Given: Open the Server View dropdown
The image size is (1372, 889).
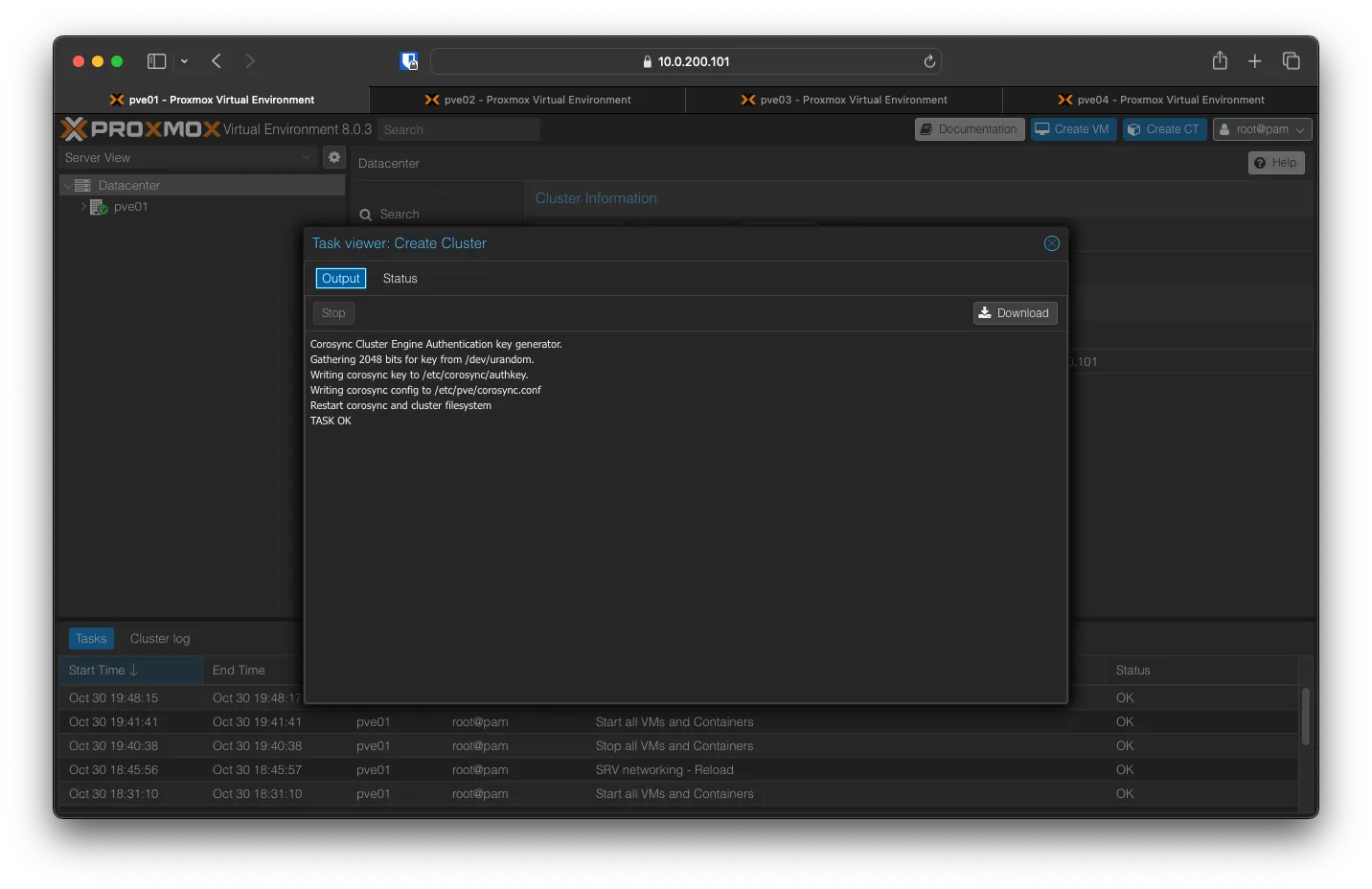Looking at the screenshot, I should pyautogui.click(x=188, y=157).
